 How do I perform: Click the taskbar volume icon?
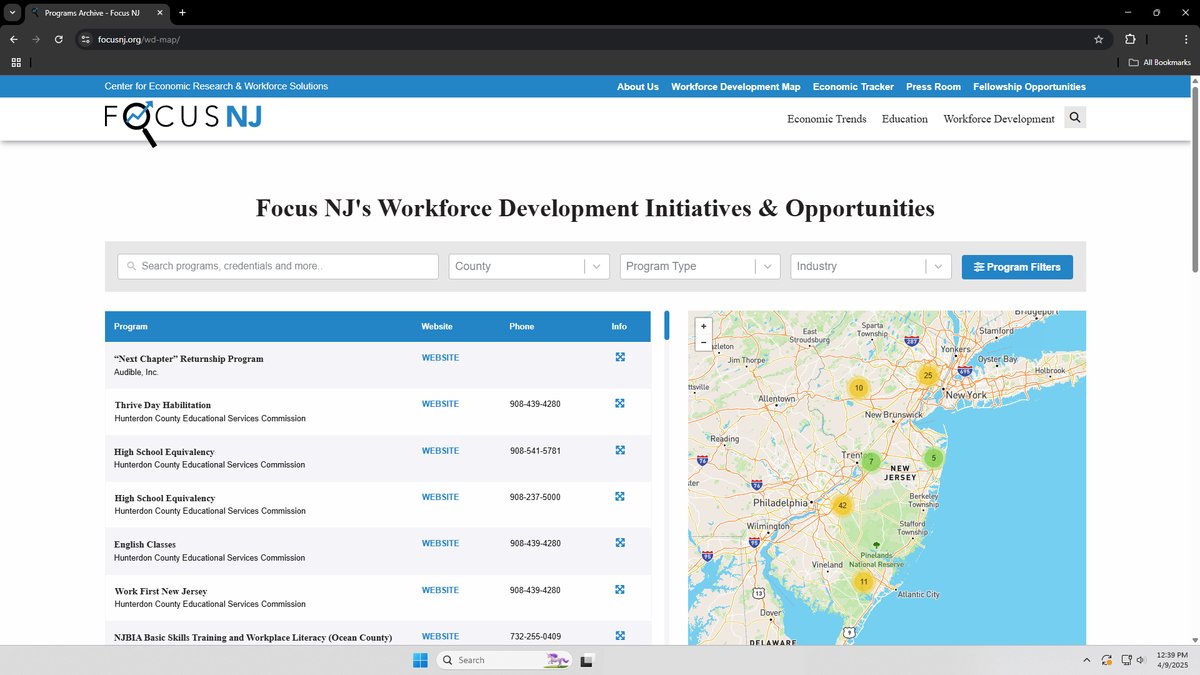[1141, 660]
